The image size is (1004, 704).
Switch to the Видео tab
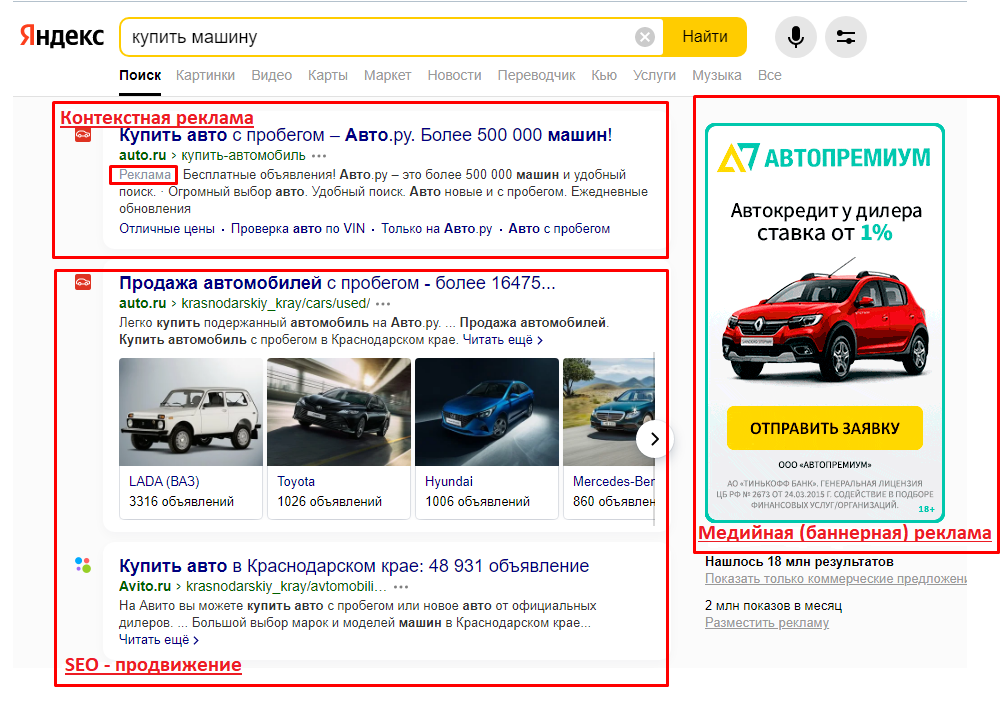271,76
